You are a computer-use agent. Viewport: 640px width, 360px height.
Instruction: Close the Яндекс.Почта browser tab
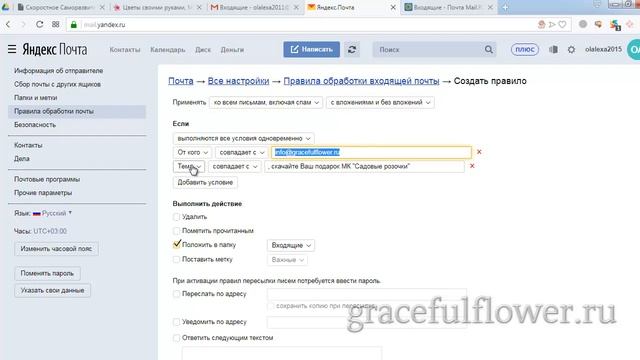(x=393, y=7)
